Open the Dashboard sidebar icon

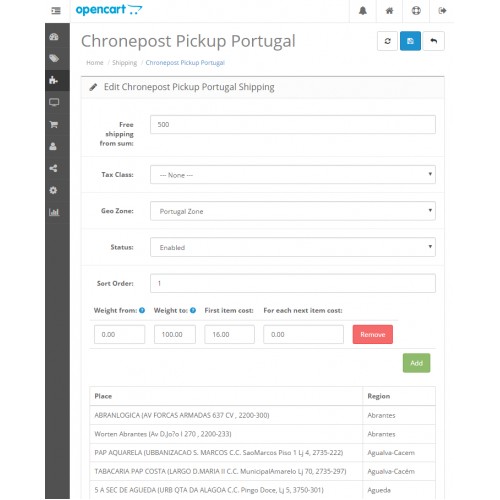pos(54,37)
